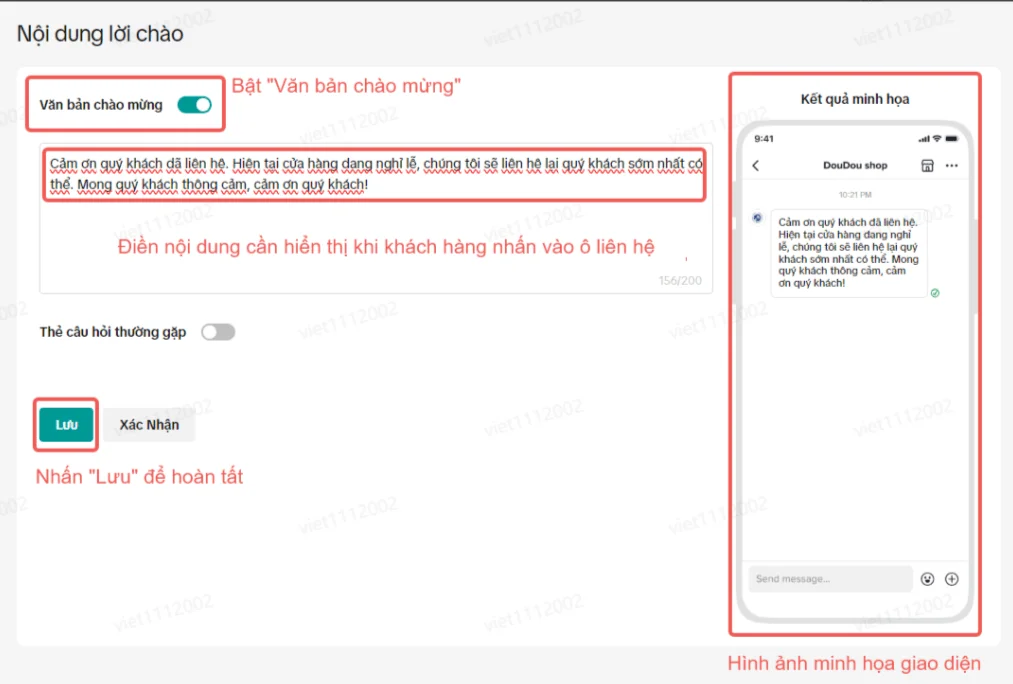Click the shop avatar beside the preview message
1013x684 pixels.
757,218
